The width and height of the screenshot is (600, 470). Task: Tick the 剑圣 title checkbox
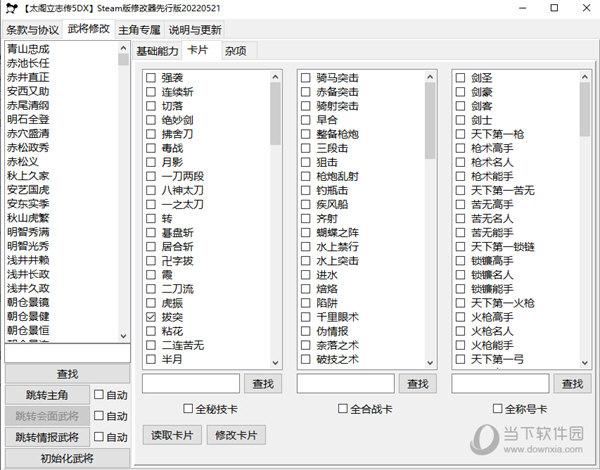461,78
